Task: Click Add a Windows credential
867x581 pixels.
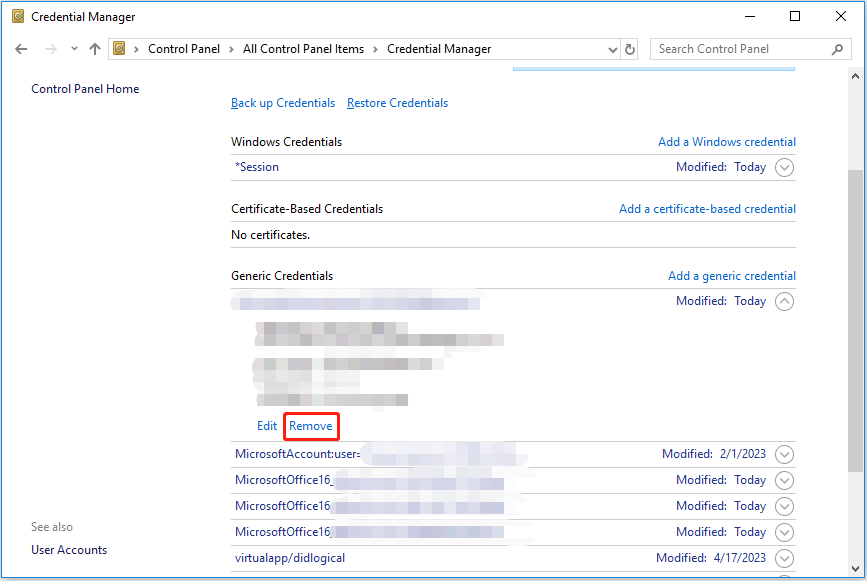Action: tap(727, 142)
